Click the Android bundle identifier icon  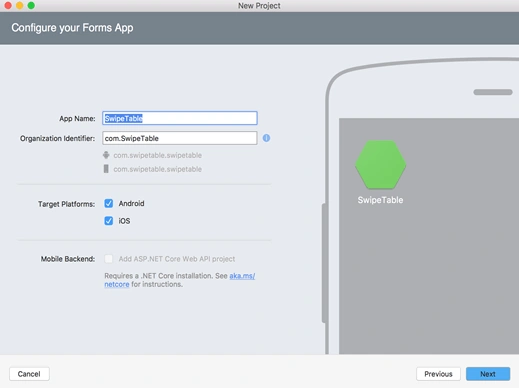(x=106, y=155)
